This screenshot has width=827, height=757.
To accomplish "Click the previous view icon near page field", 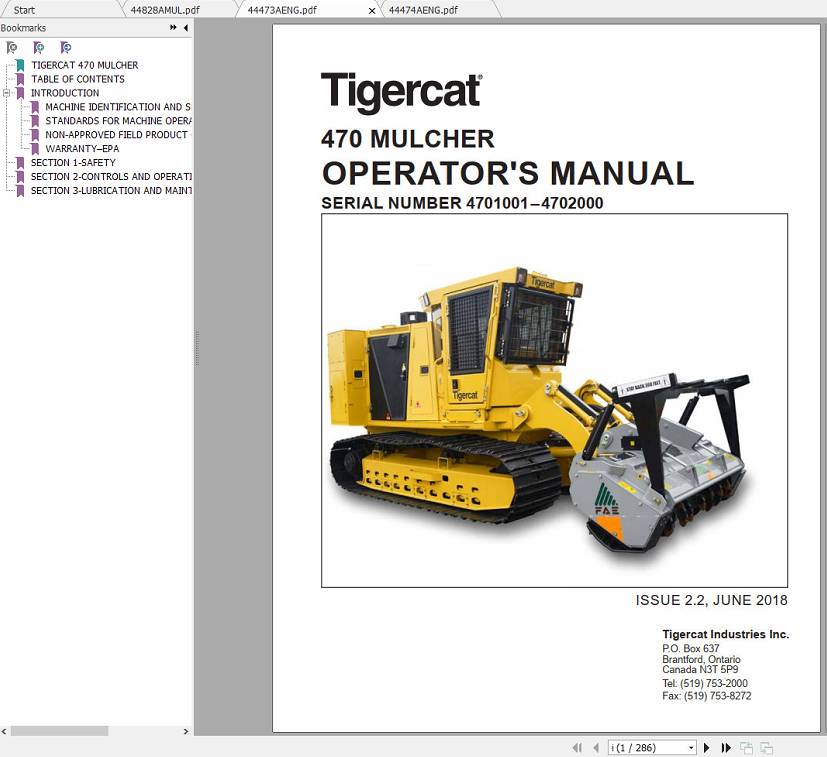I will tap(745, 747).
